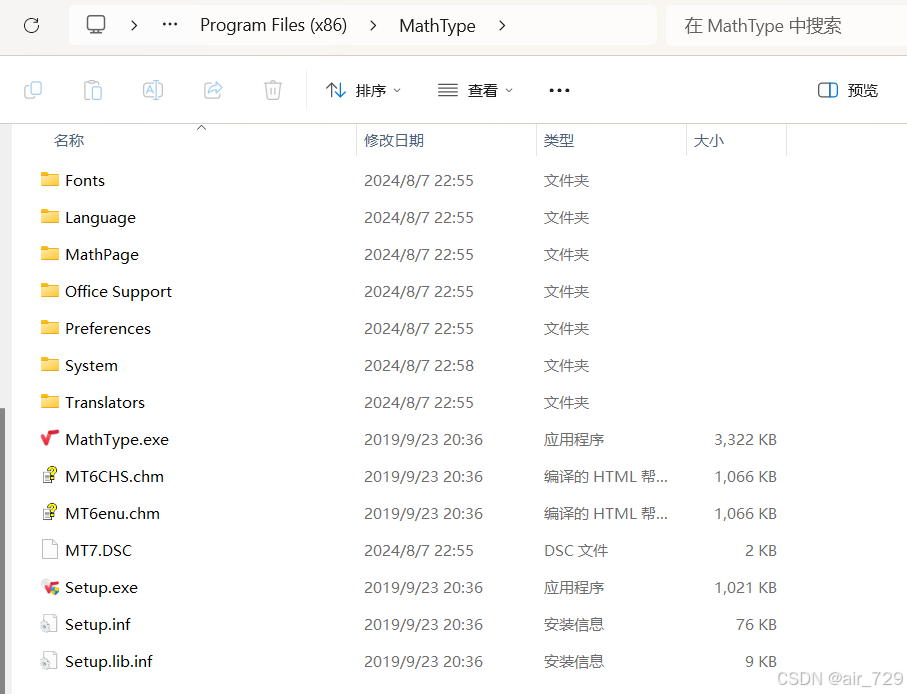Select the file name Setup.inf
This screenshot has height=694, width=907.
[x=98, y=625]
